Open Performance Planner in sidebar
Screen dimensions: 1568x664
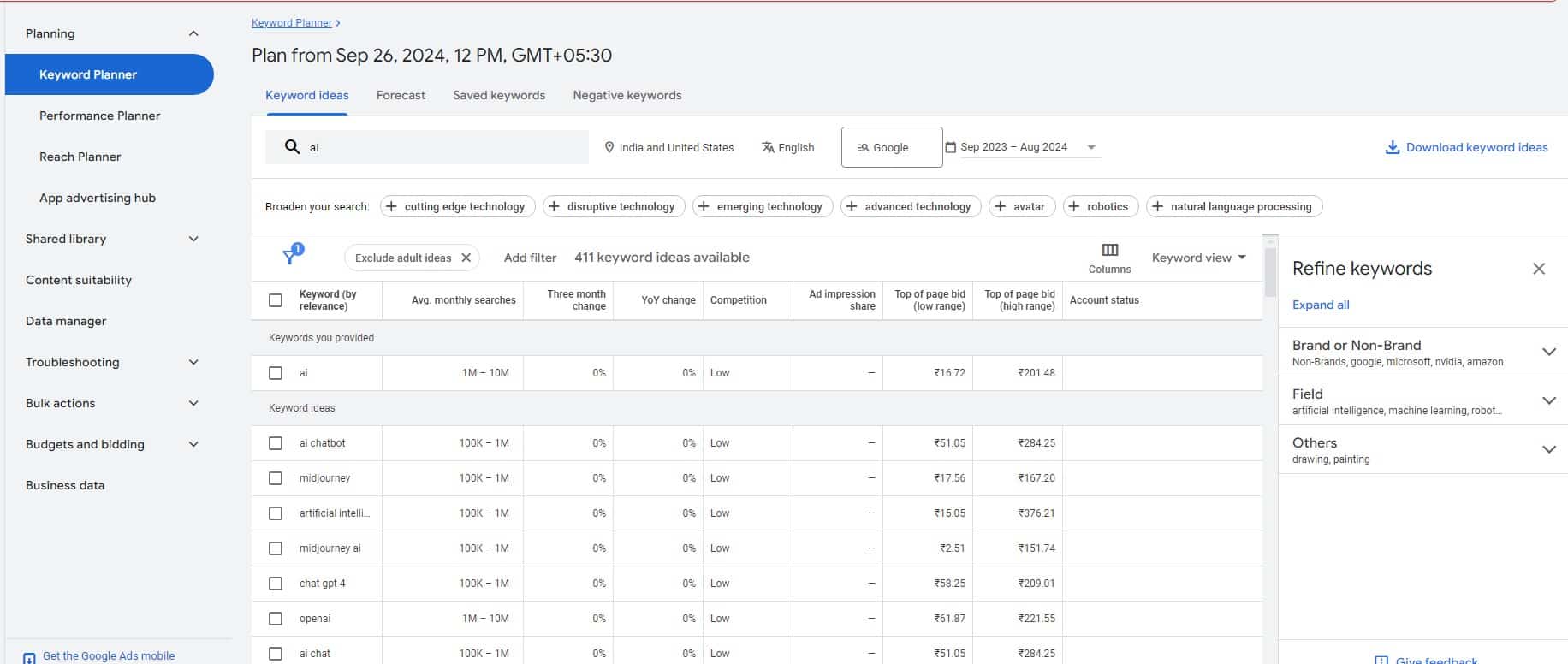(100, 116)
